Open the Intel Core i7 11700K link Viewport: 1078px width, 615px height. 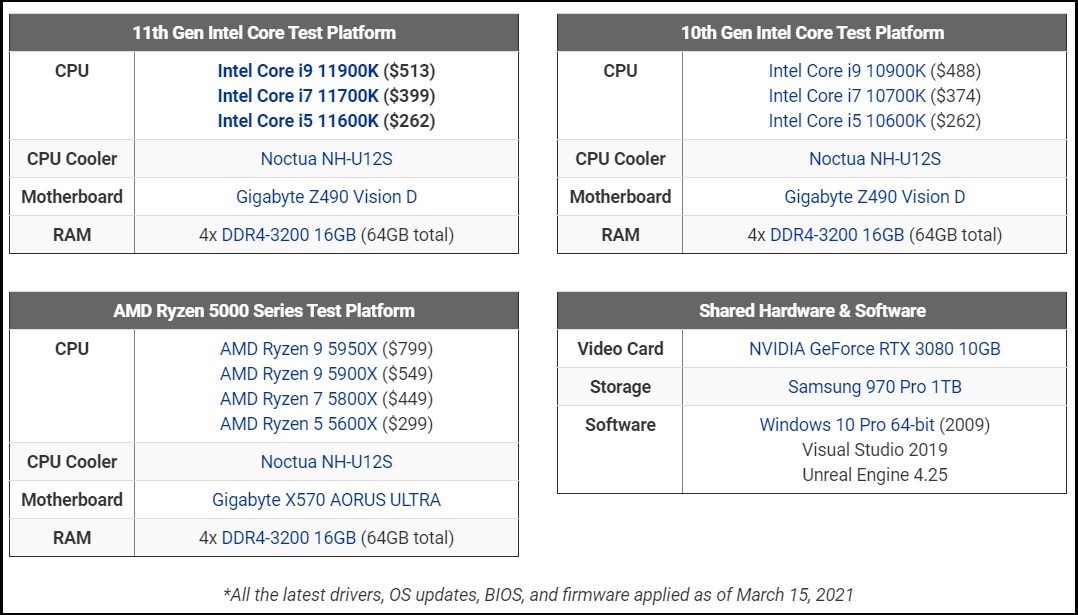(x=298, y=96)
